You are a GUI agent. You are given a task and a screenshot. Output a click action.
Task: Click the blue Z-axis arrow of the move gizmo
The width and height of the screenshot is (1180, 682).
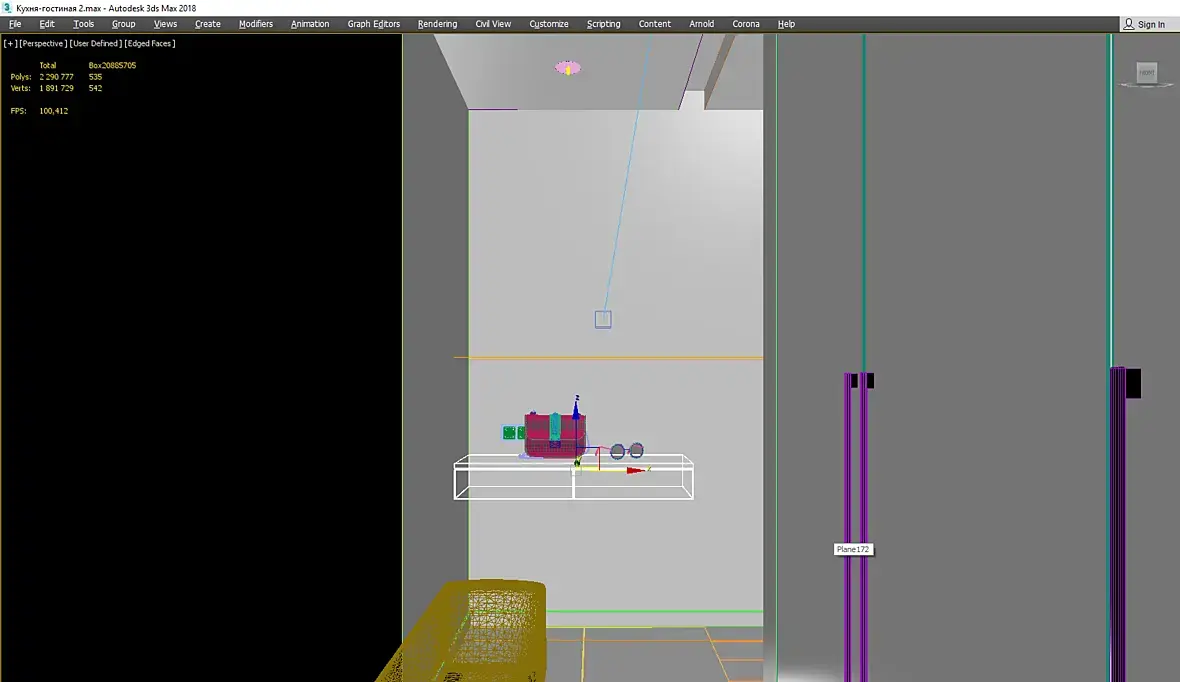pyautogui.click(x=576, y=409)
